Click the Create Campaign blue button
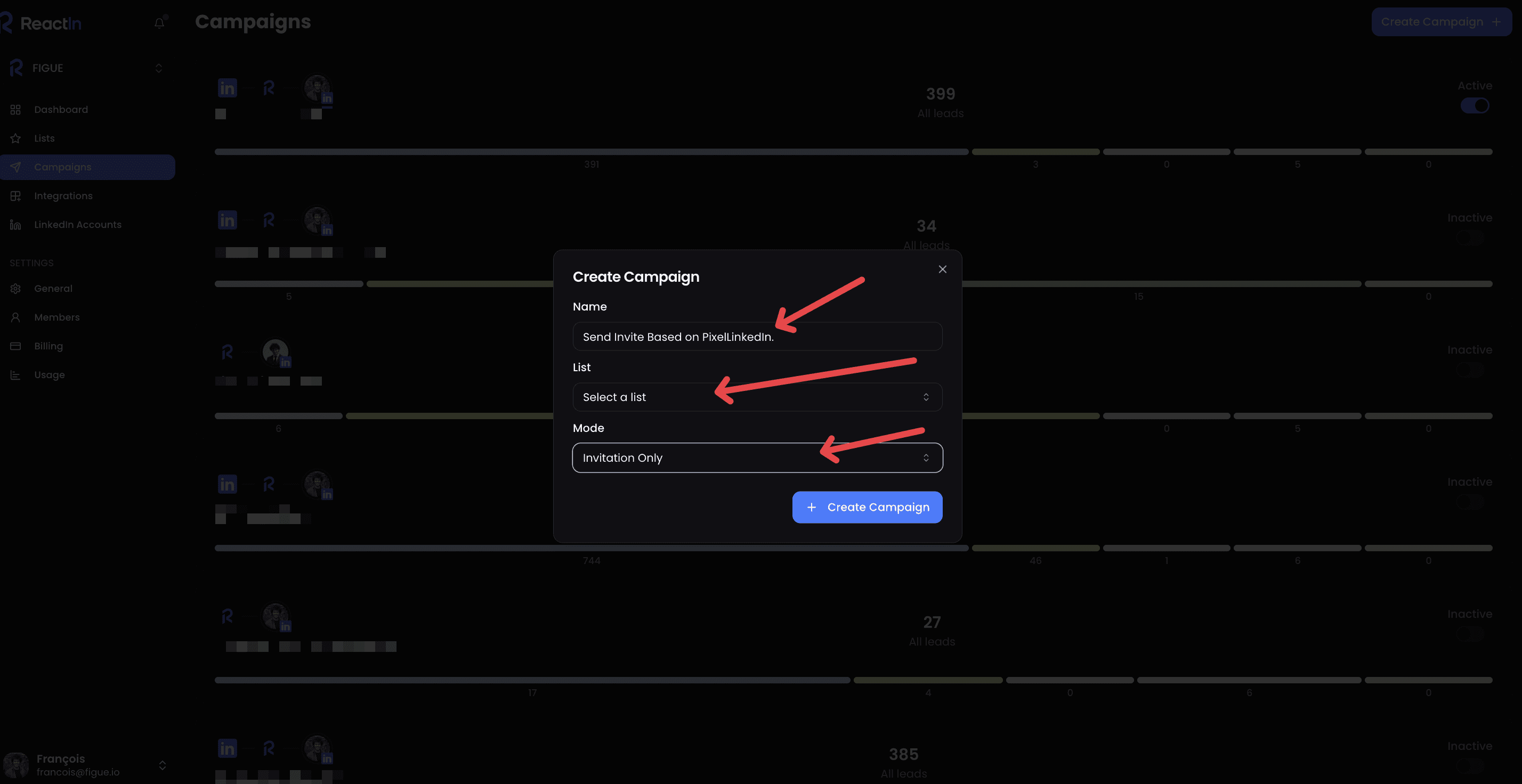The height and width of the screenshot is (784, 1522). click(x=867, y=507)
